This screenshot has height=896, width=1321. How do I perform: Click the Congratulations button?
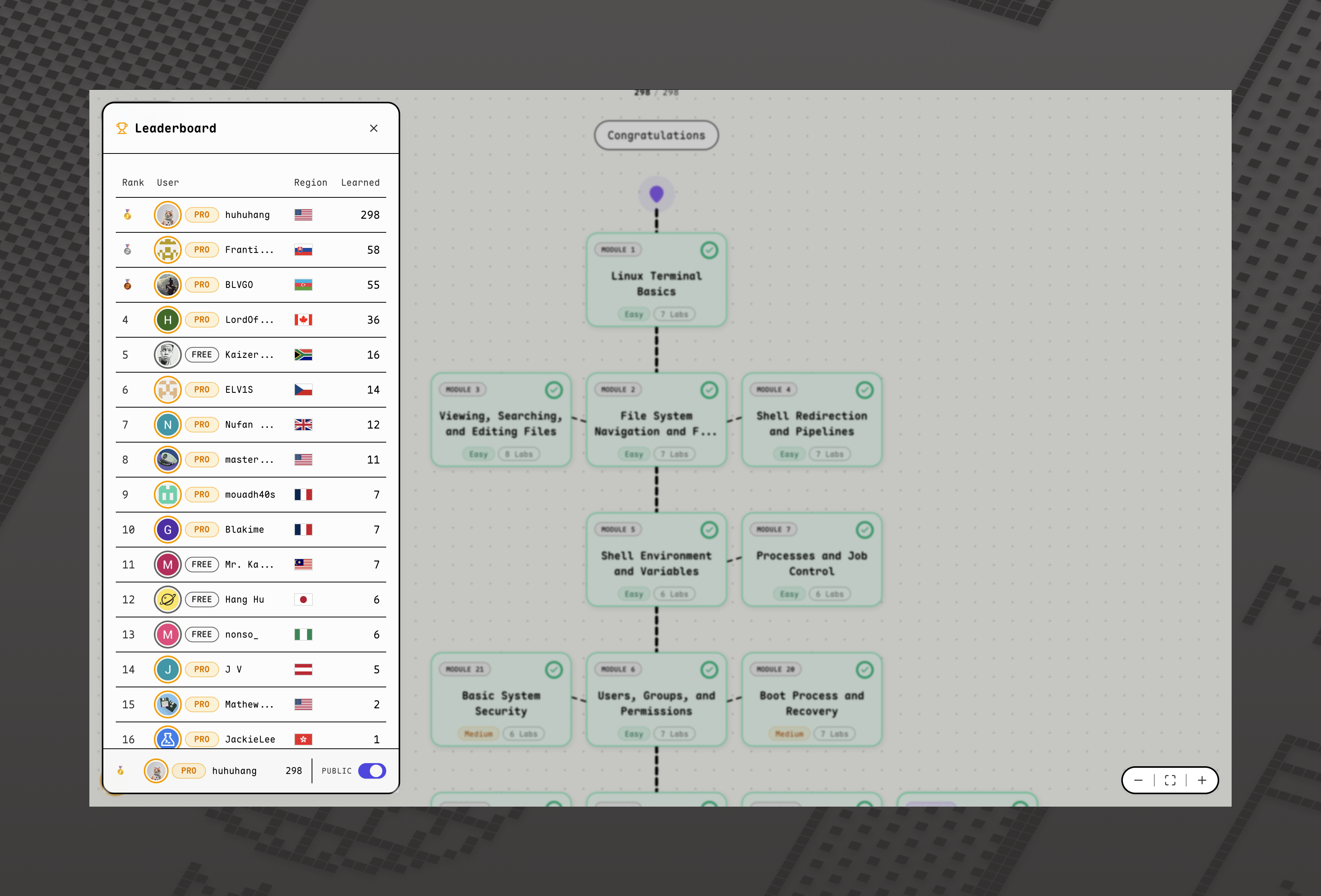point(656,135)
